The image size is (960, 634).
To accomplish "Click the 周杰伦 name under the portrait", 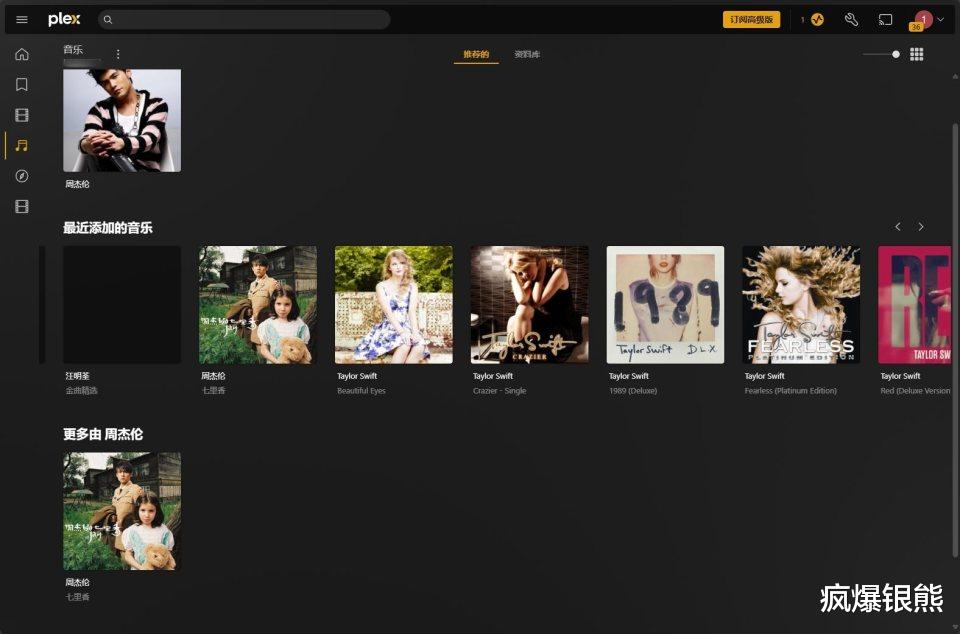I will click(x=78, y=184).
